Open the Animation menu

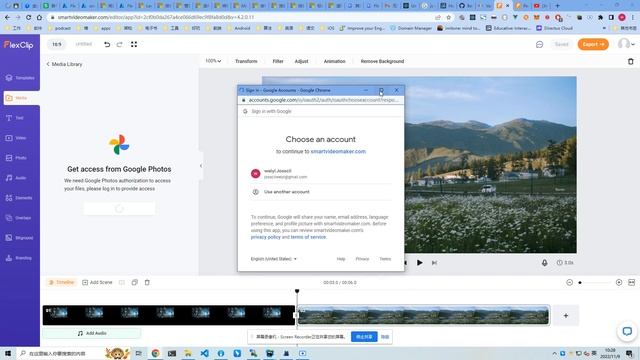(335, 61)
